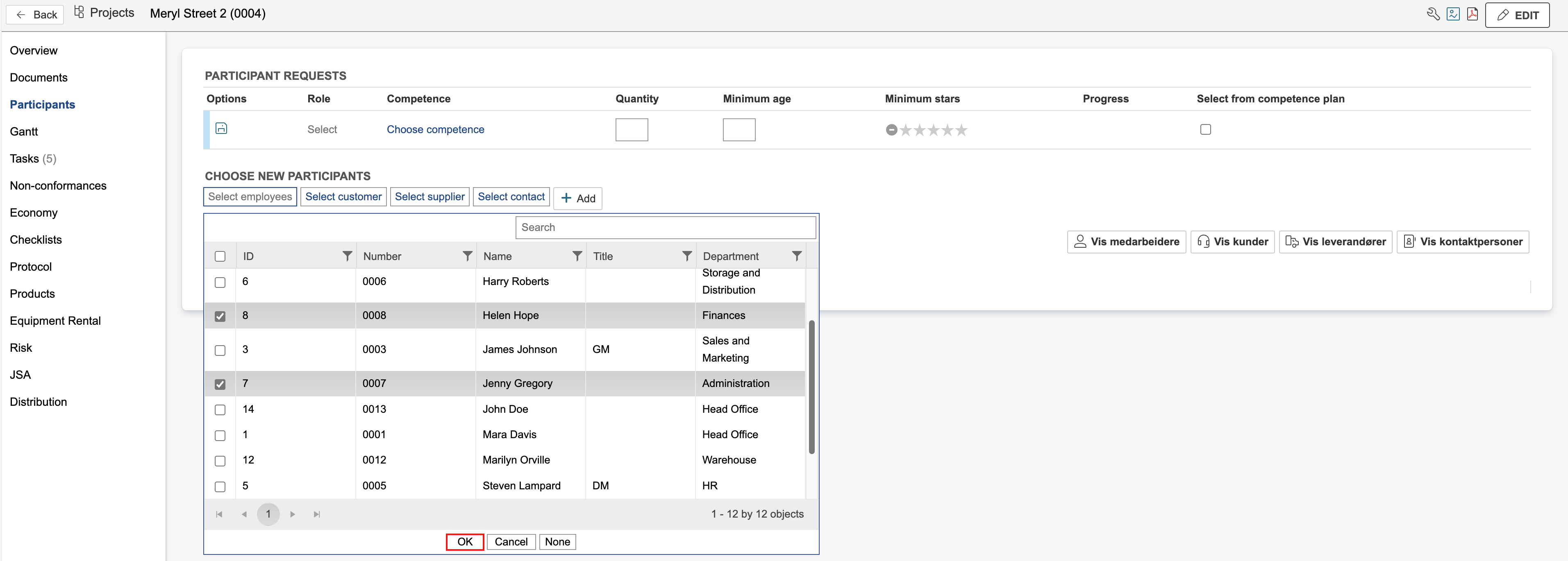Switch to the Select customer tab
Screen dimensions: 1568x561
pyautogui.click(x=343, y=197)
